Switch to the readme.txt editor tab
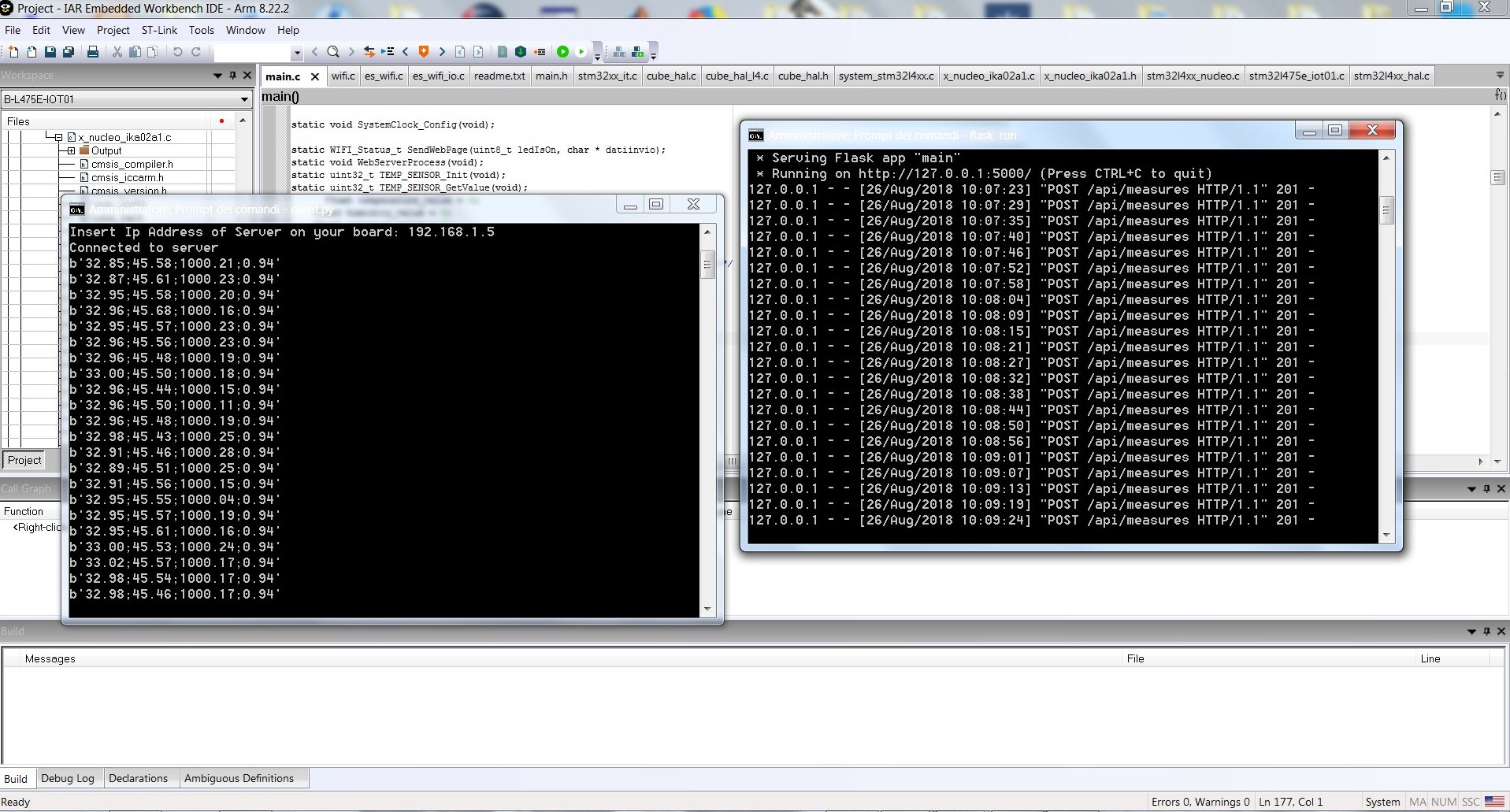Image resolution: width=1510 pixels, height=812 pixels. (x=499, y=76)
